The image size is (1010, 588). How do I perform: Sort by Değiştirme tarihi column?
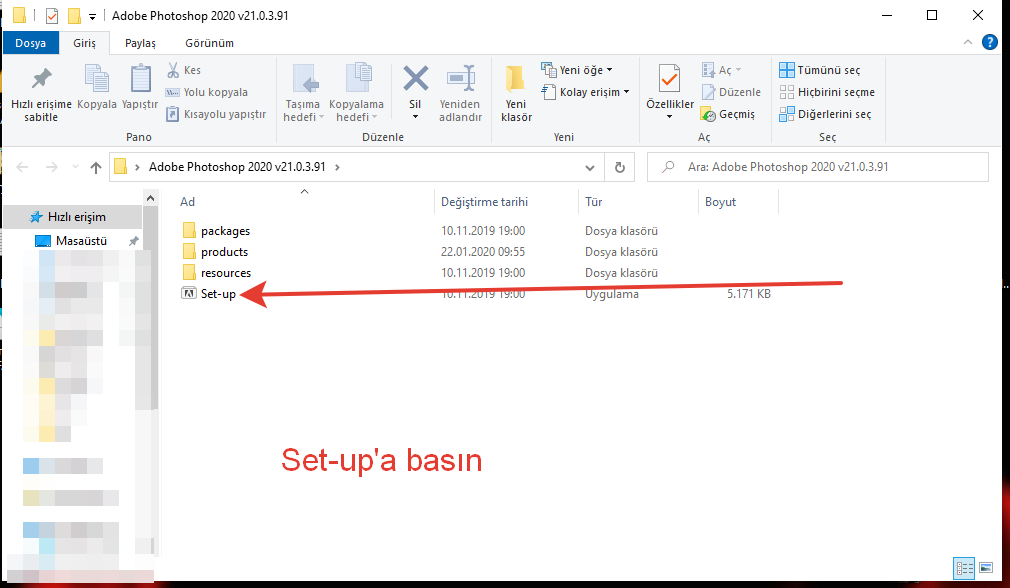(484, 202)
